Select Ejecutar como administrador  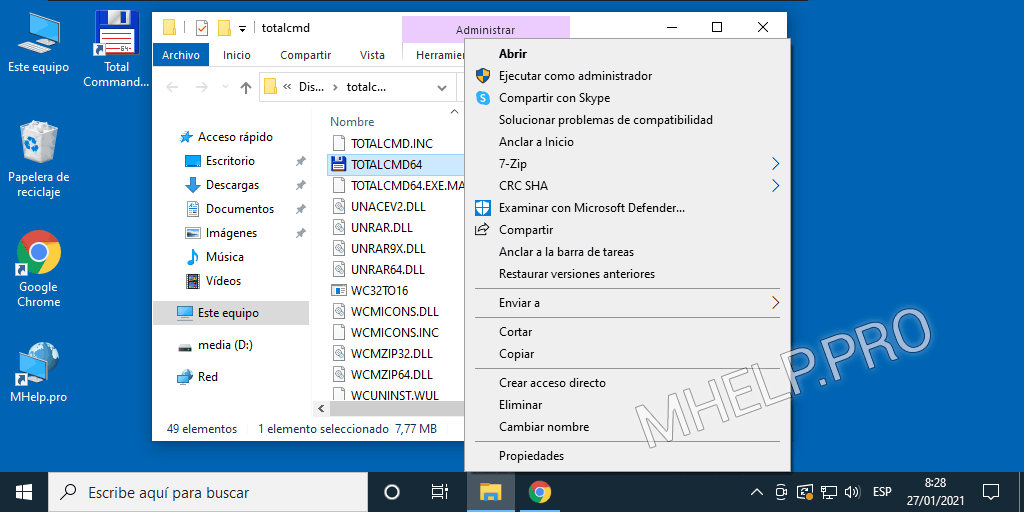tap(575, 76)
